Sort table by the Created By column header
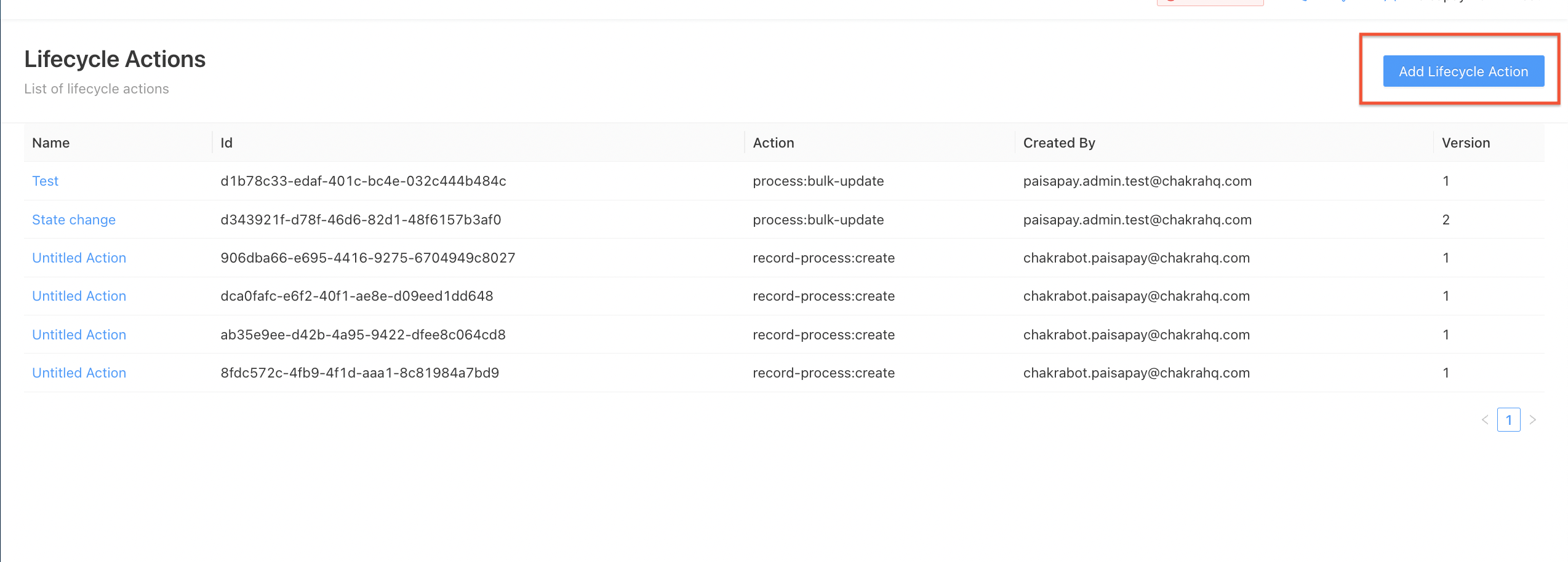 click(x=1059, y=143)
